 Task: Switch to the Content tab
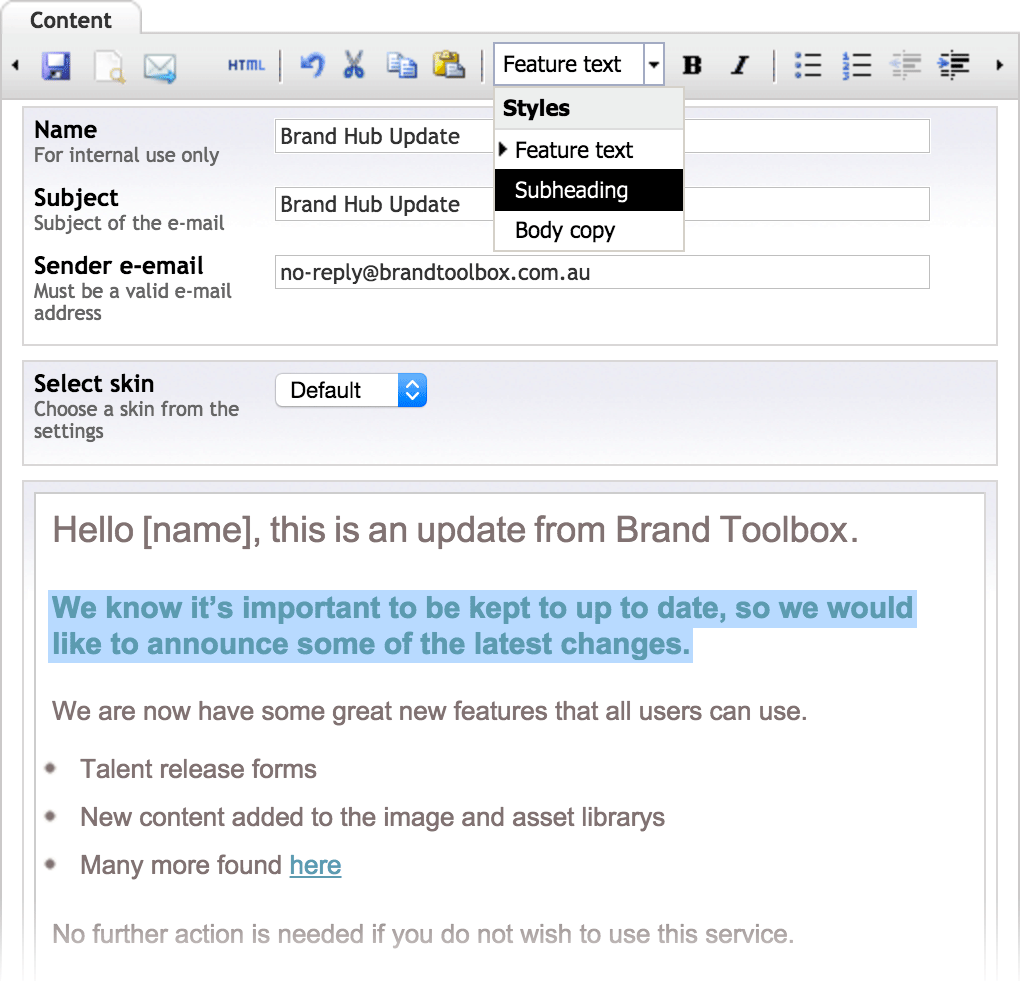point(71,21)
